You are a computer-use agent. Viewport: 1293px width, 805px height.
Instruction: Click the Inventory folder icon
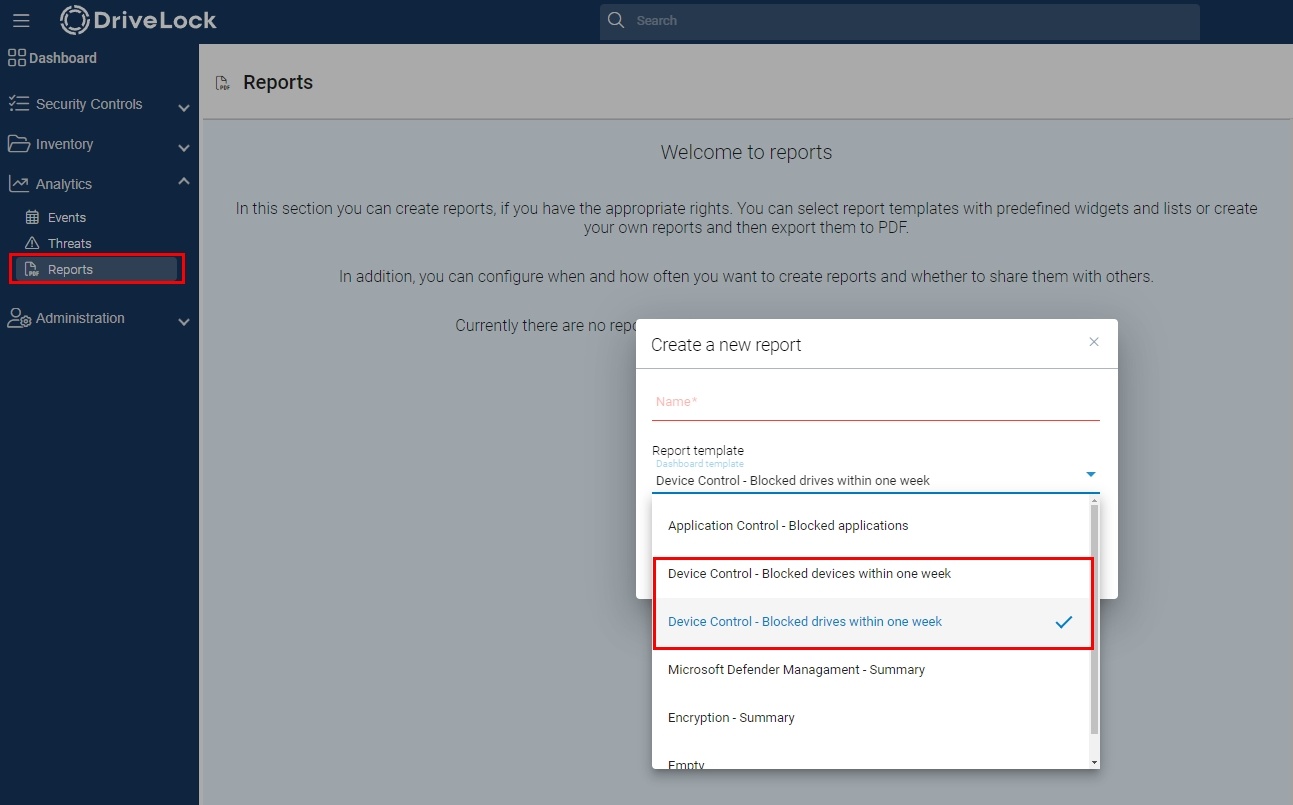pos(18,144)
